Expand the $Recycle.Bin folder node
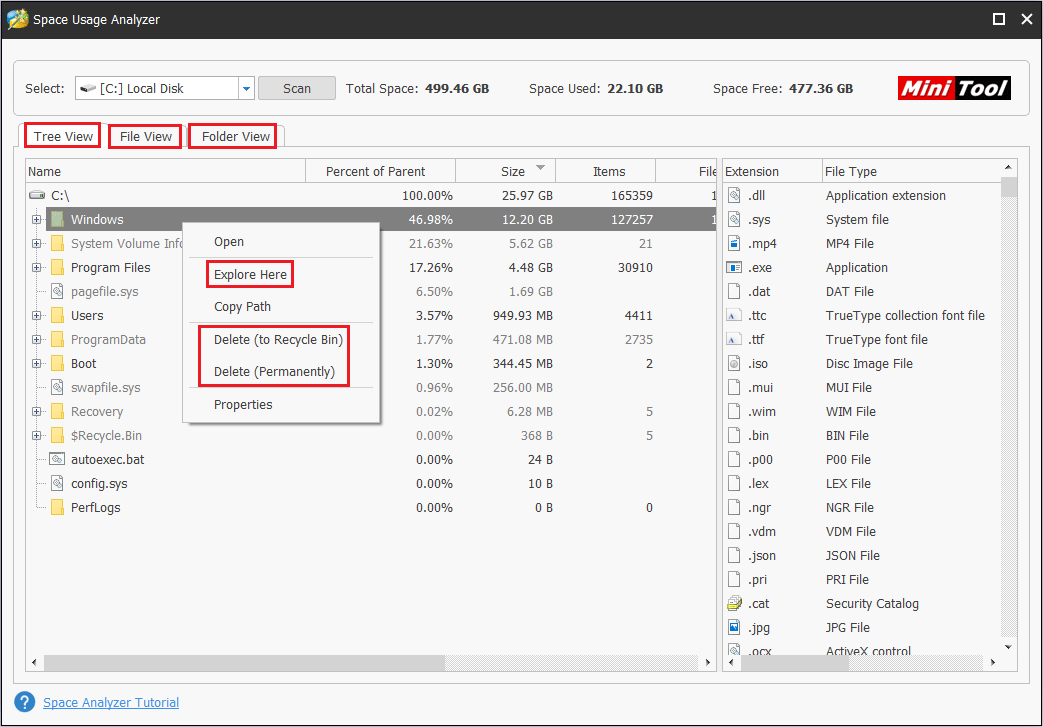1043x727 pixels. coord(37,436)
